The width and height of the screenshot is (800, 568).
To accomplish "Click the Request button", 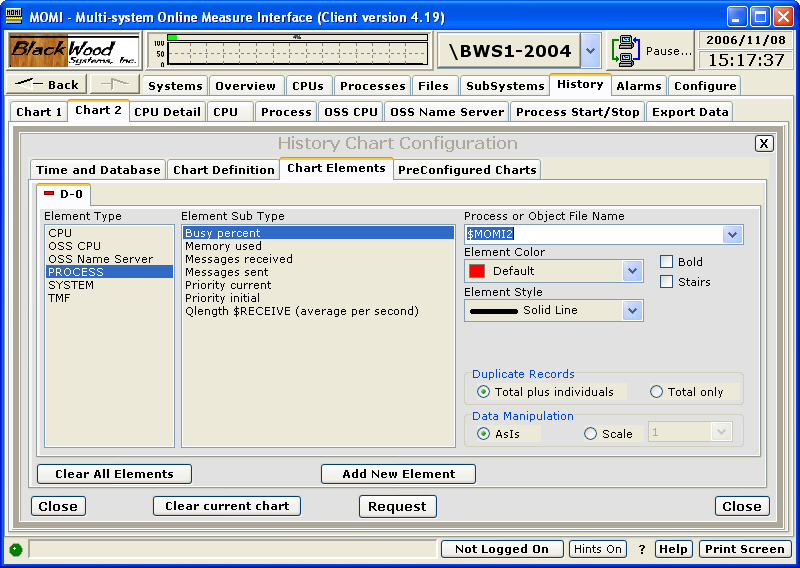I will 397,506.
